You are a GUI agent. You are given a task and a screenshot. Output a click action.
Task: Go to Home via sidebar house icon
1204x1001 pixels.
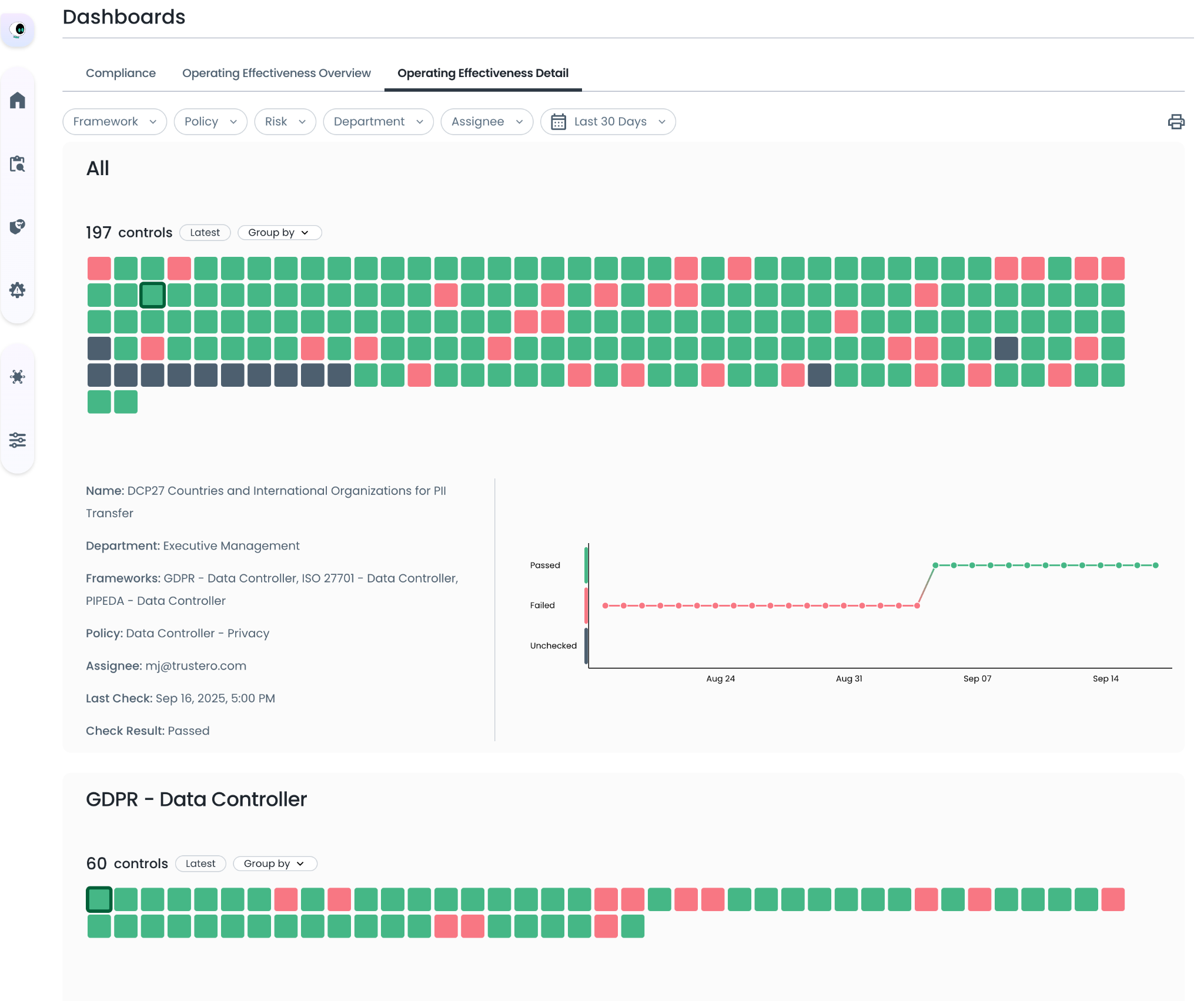[18, 101]
